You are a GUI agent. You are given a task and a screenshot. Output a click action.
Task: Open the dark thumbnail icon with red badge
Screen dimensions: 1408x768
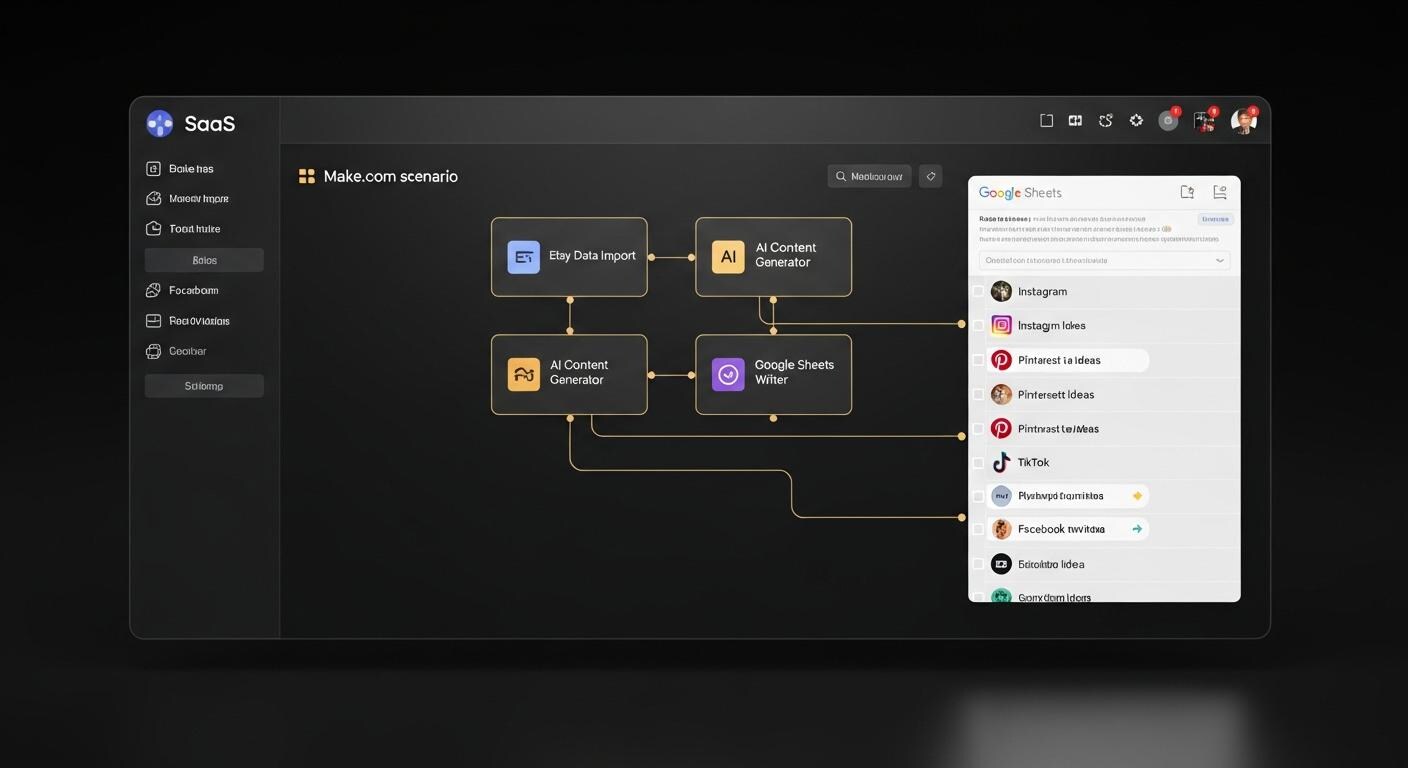click(1204, 121)
